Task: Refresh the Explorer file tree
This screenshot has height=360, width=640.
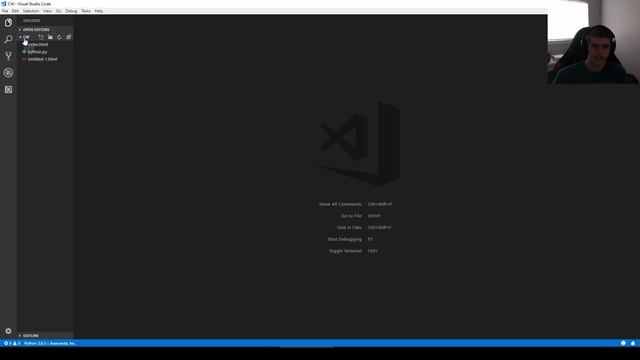Action: click(59, 37)
